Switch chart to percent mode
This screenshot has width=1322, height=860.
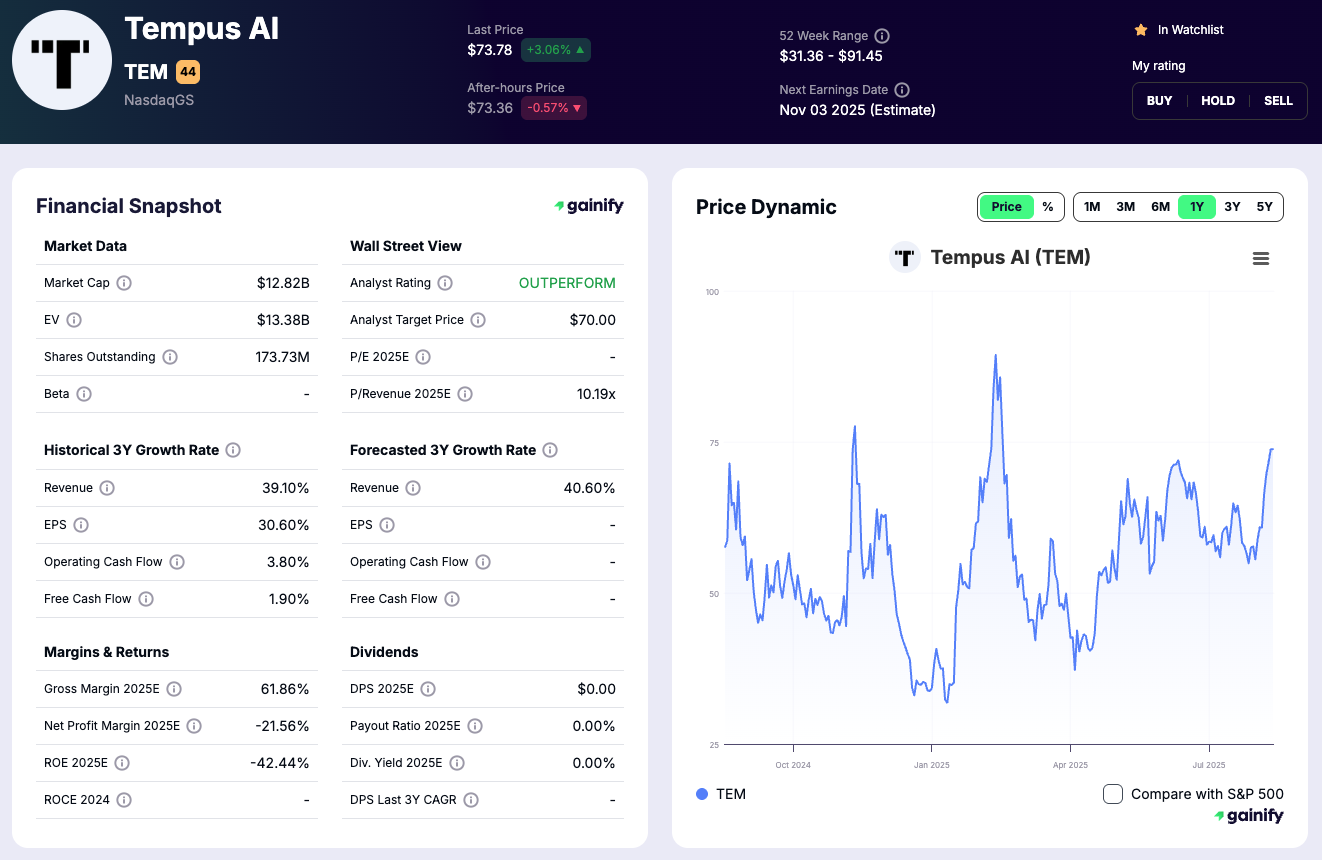(x=1048, y=207)
